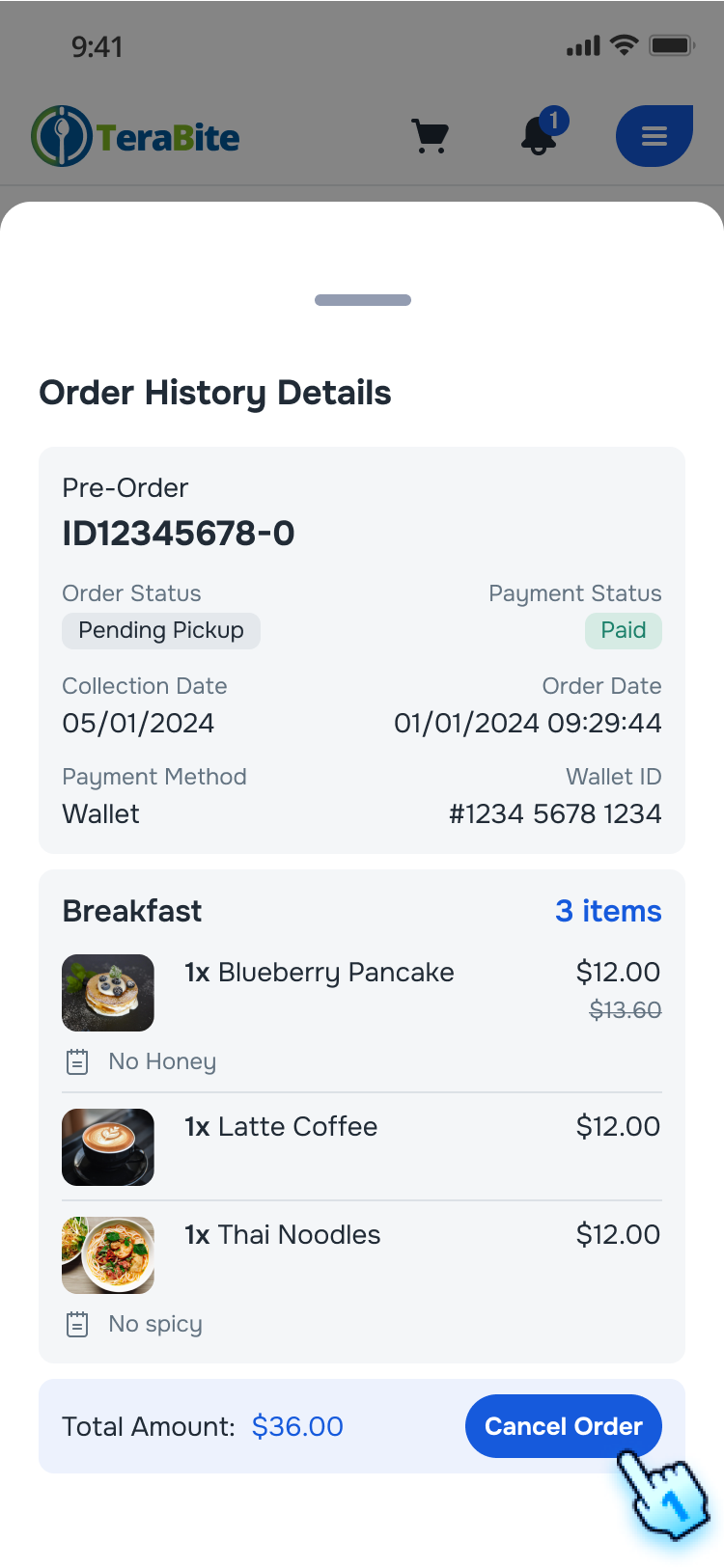Screen dimensions: 724x1568
Task: Select the Paid payment status chip
Action: (x=623, y=630)
